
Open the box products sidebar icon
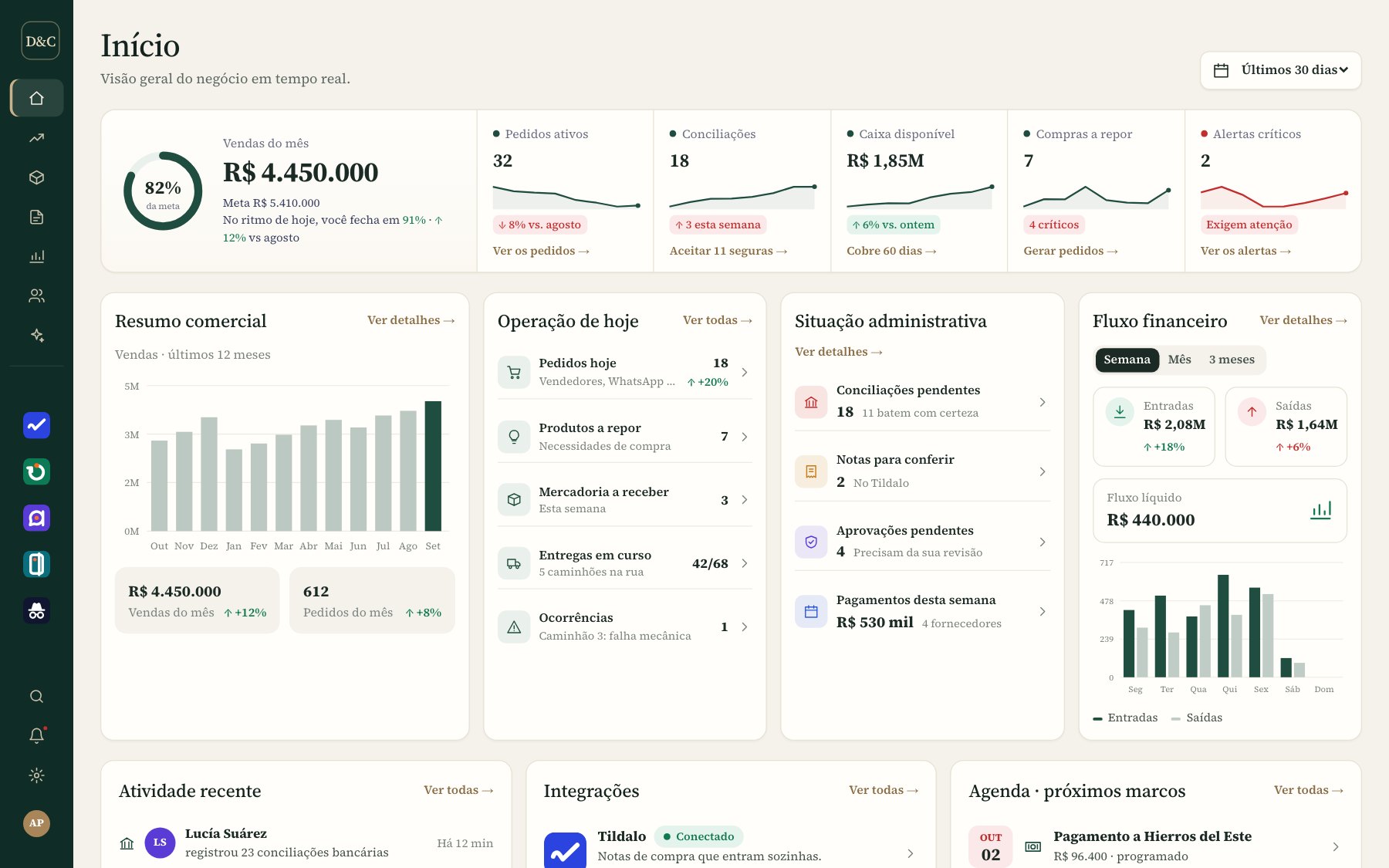point(36,177)
